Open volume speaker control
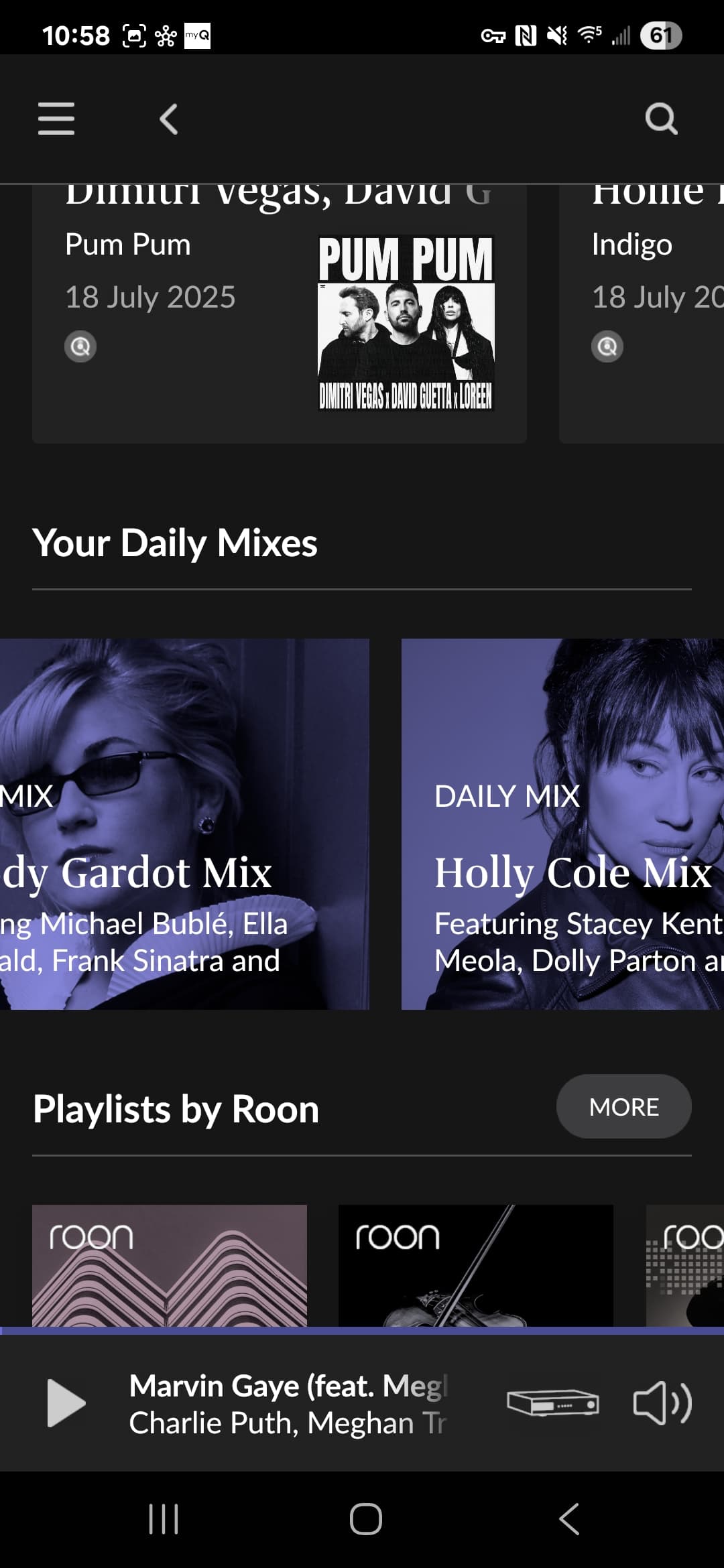Screen dimensions: 724x1568 coord(662,1402)
